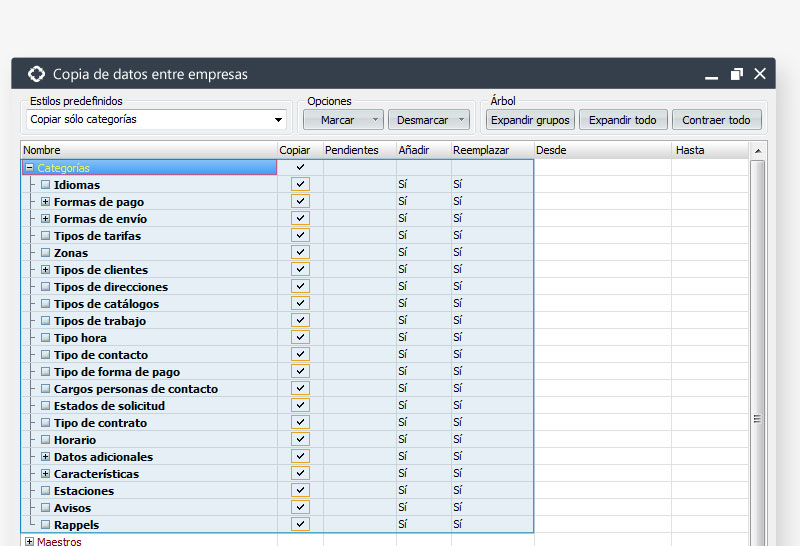The image size is (800, 546).
Task: Open the Estilos predefinidos combo box
Action: [278, 120]
